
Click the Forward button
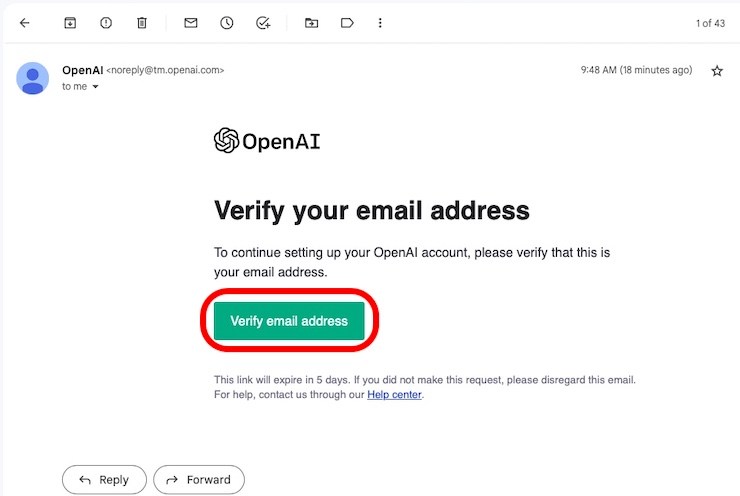click(x=199, y=479)
